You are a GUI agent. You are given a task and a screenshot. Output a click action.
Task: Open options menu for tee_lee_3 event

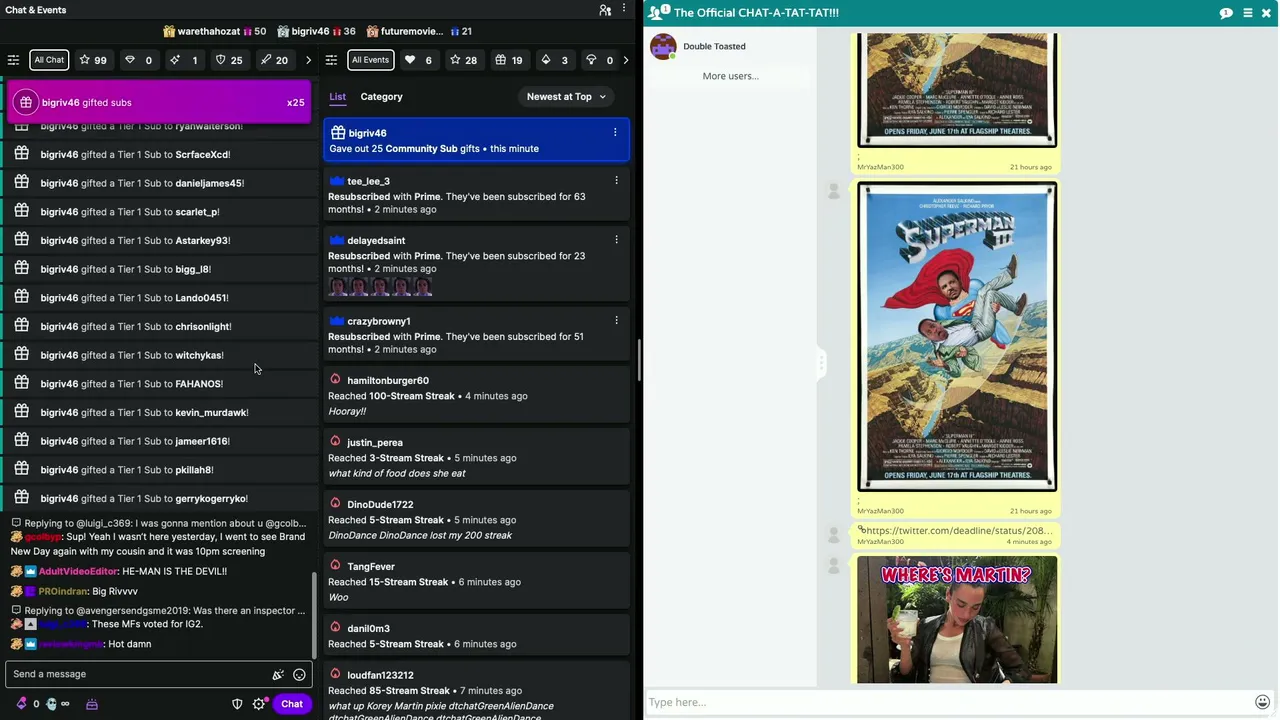pyautogui.click(x=616, y=180)
